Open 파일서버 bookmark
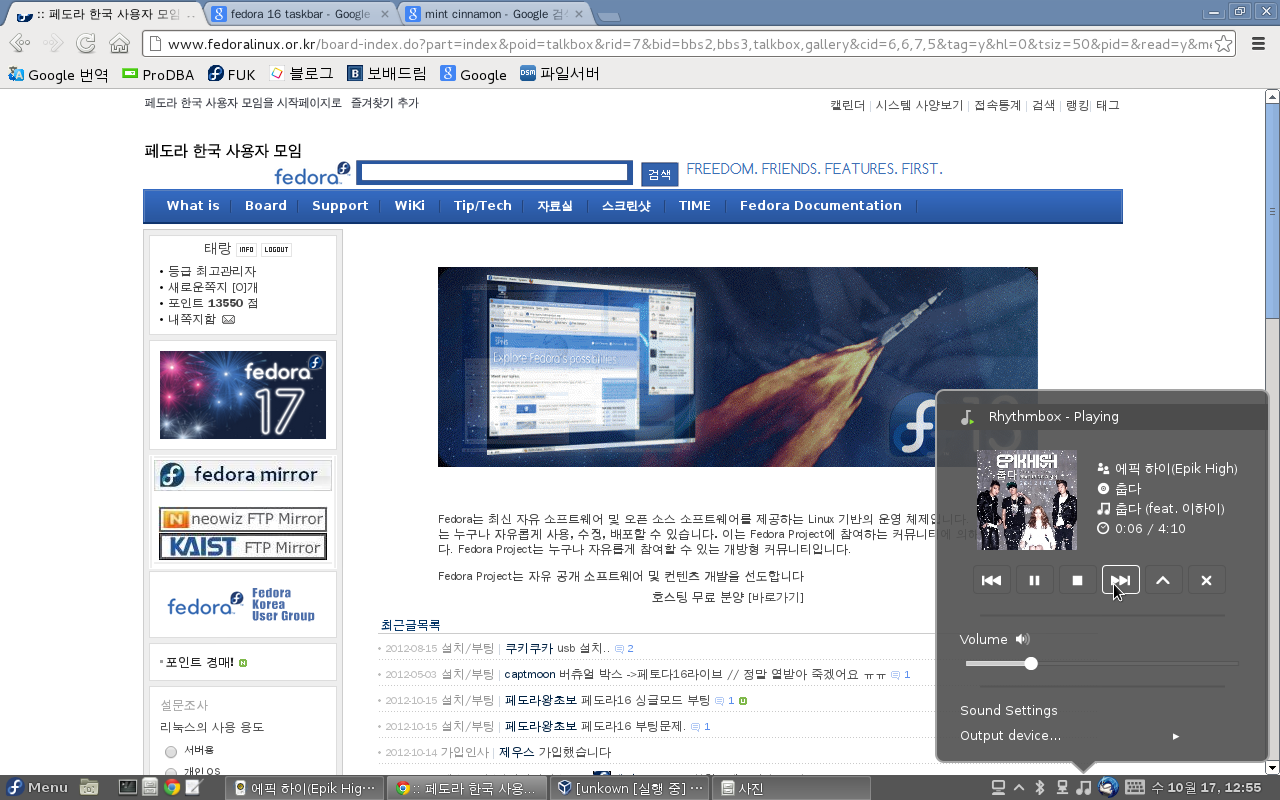 click(559, 74)
